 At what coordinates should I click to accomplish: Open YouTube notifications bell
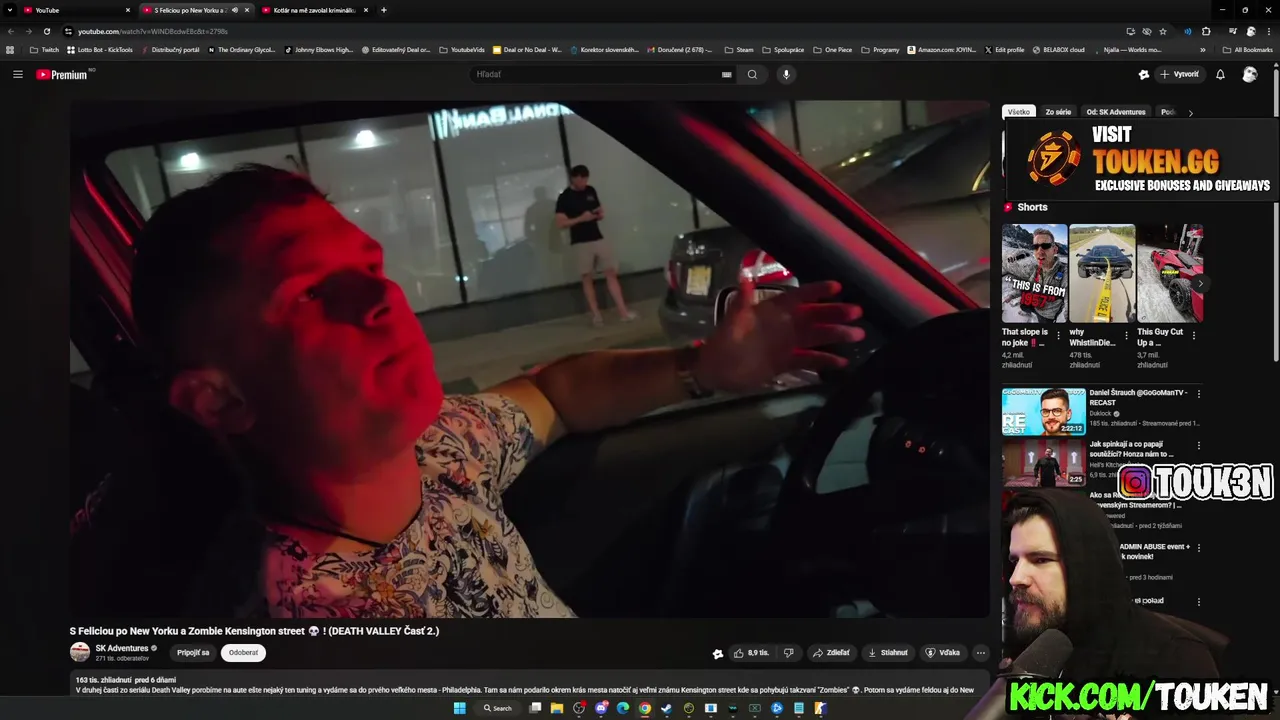(x=1220, y=74)
